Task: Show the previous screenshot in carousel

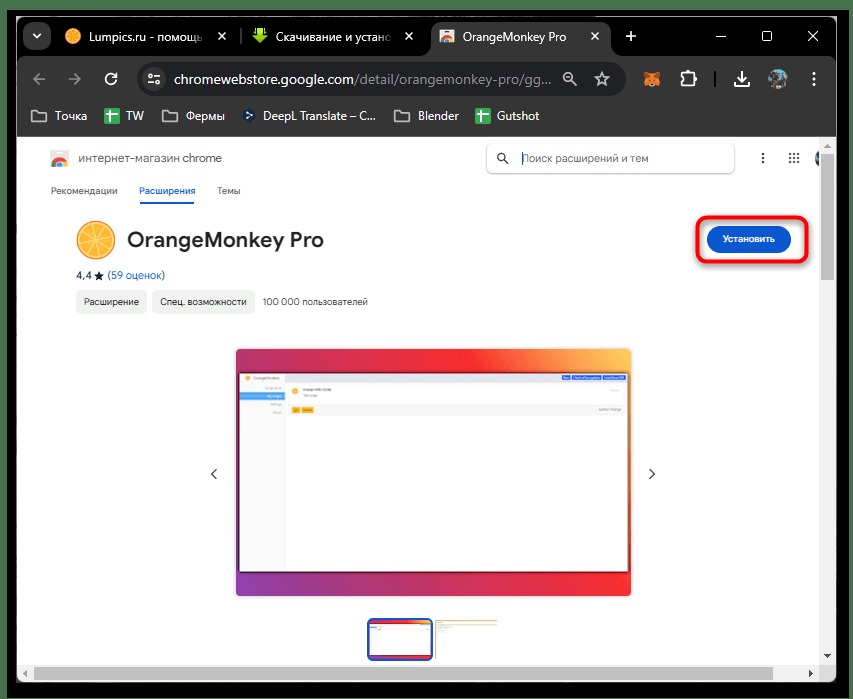Action: click(214, 474)
